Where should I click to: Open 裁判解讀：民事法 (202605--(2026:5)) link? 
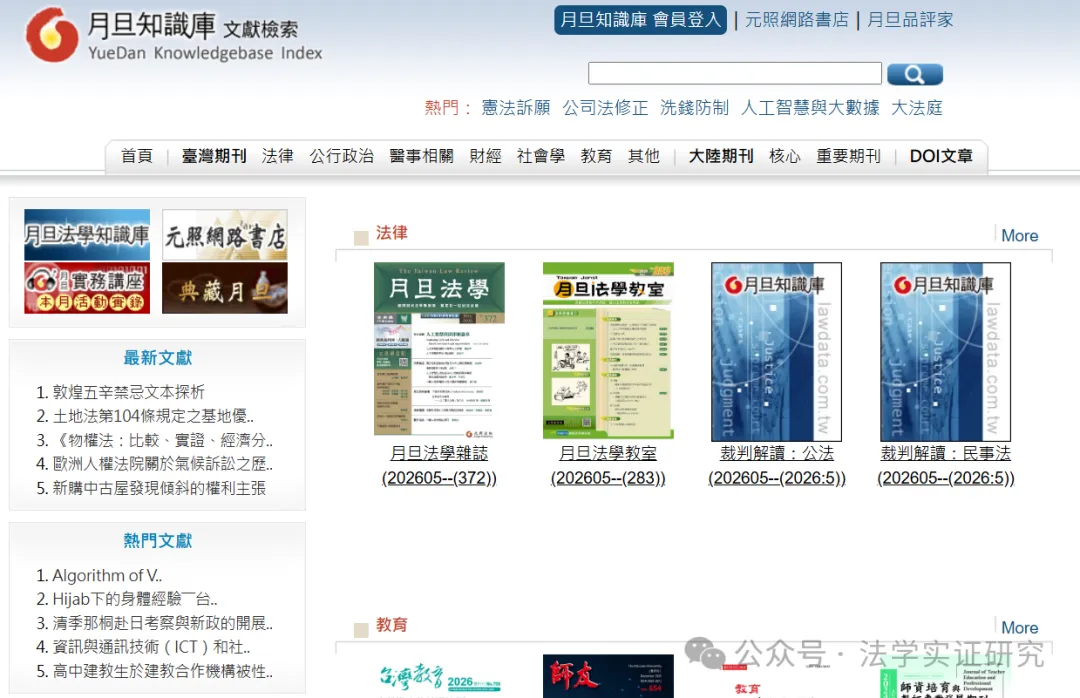pyautogui.click(x=946, y=465)
